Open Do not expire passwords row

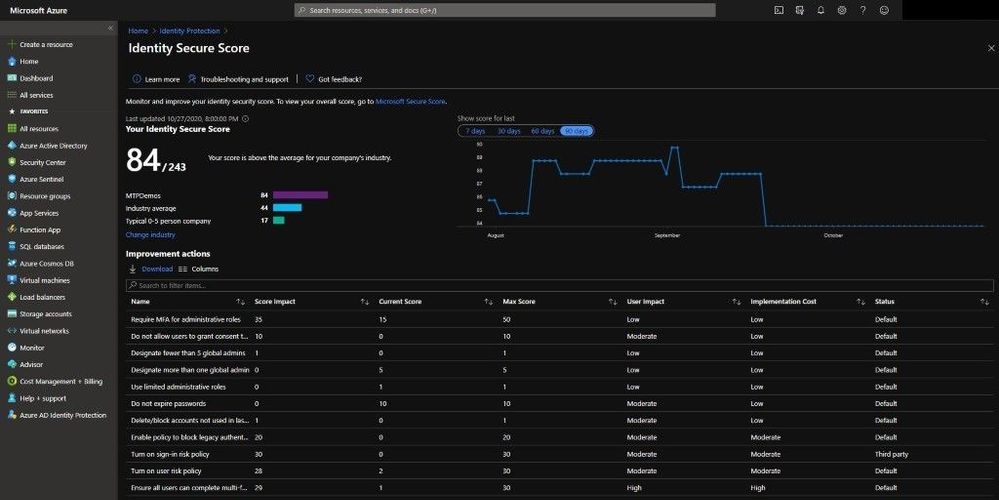tap(559, 404)
